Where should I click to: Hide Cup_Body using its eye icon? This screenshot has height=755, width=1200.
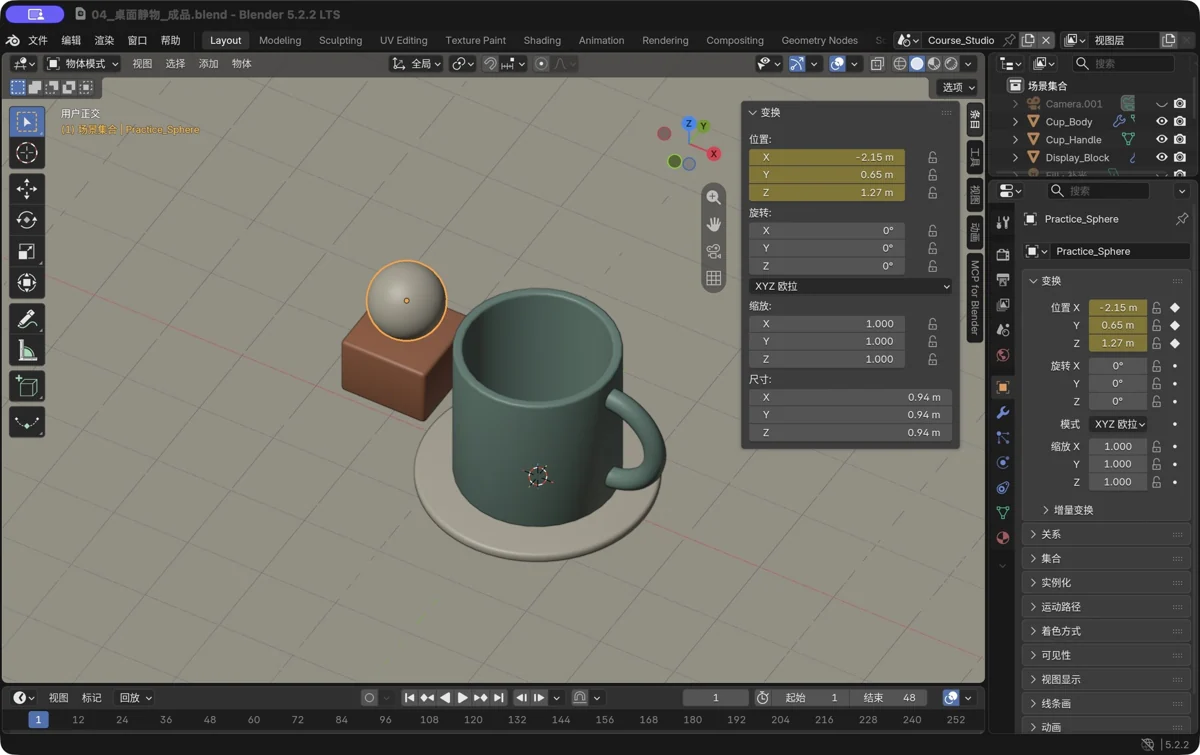tap(1161, 122)
